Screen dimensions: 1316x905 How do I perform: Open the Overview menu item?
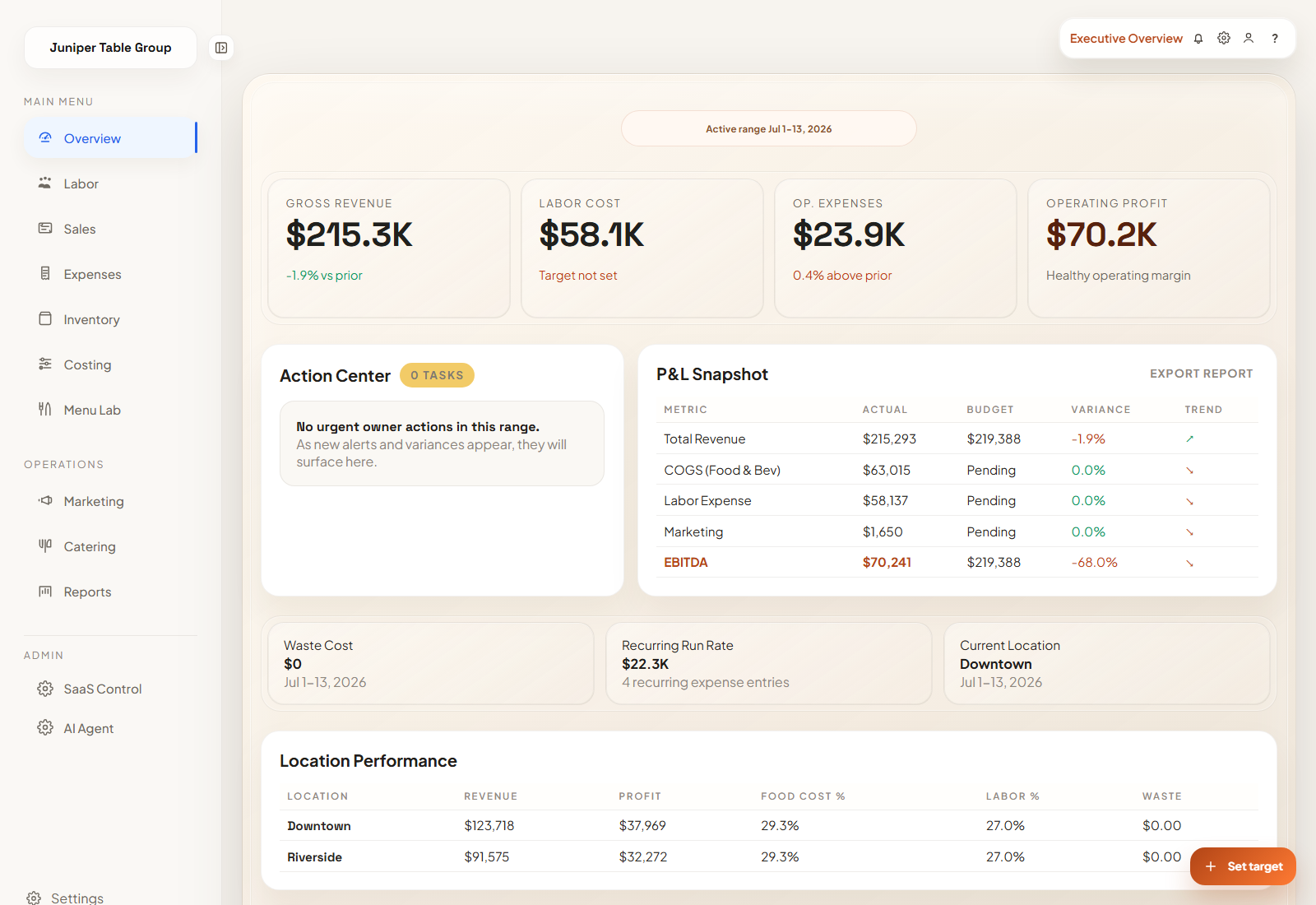111,137
